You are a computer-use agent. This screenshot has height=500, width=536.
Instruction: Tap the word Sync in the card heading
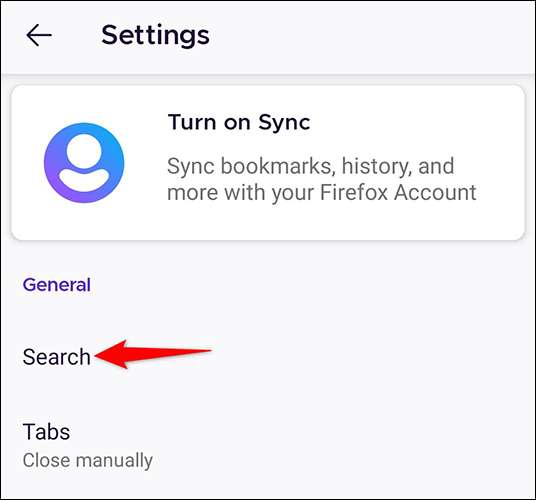click(x=284, y=122)
